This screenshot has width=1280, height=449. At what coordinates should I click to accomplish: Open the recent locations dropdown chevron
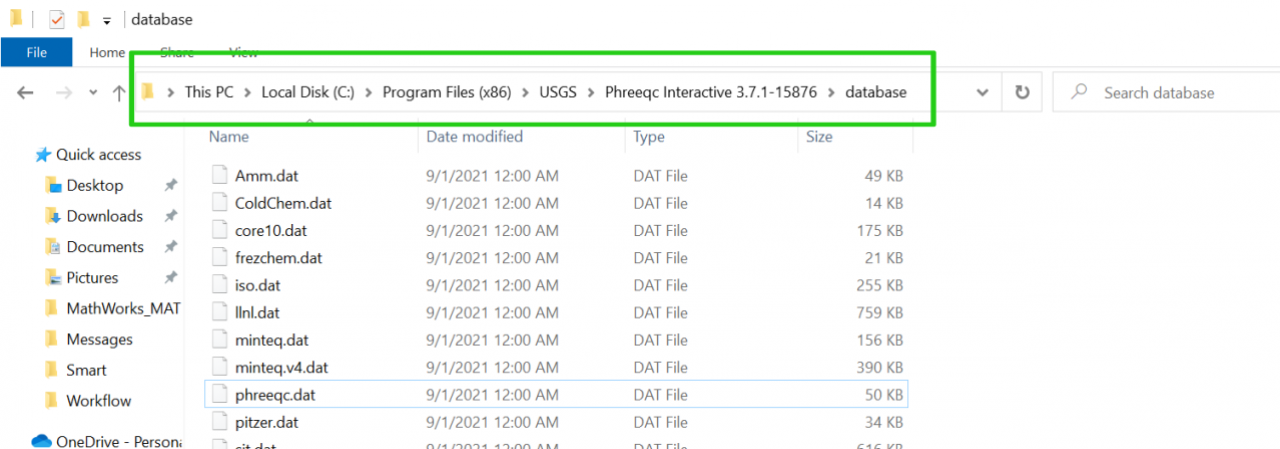[x=93, y=92]
